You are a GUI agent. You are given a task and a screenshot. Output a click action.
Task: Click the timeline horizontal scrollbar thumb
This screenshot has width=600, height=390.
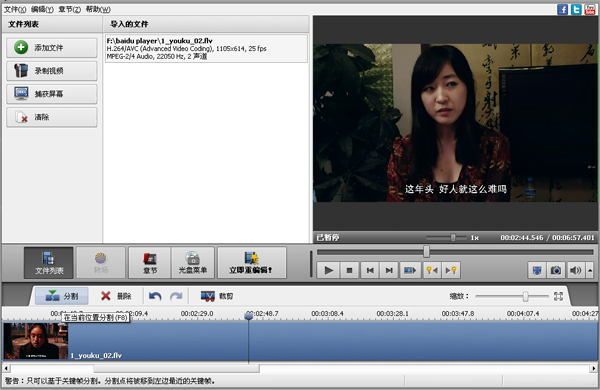pos(176,369)
